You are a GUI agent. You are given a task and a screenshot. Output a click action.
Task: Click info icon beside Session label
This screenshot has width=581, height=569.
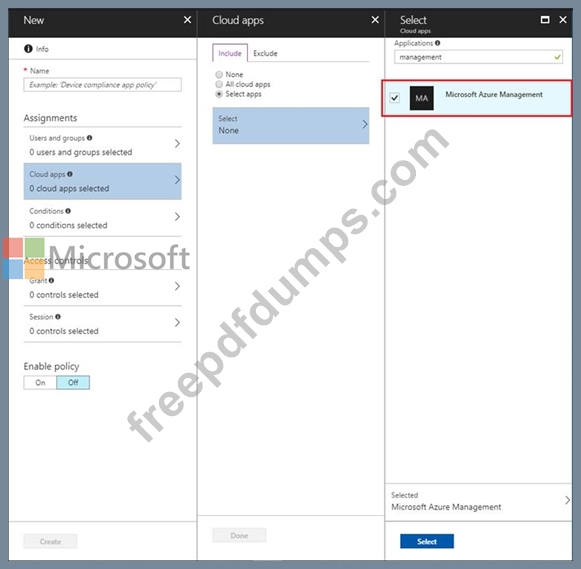coord(58,317)
